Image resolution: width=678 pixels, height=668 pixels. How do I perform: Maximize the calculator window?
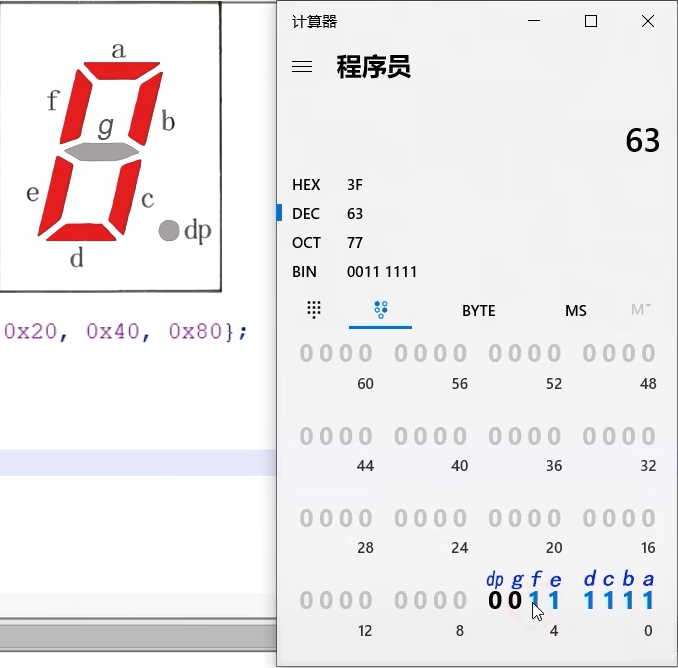591,21
